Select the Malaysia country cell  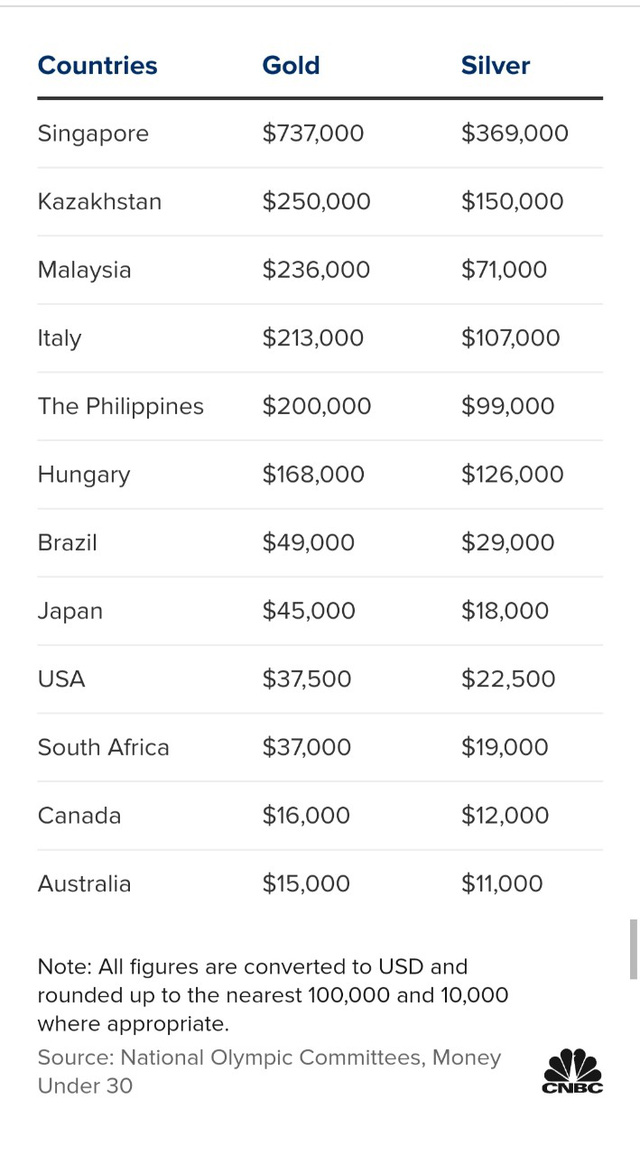(x=84, y=270)
